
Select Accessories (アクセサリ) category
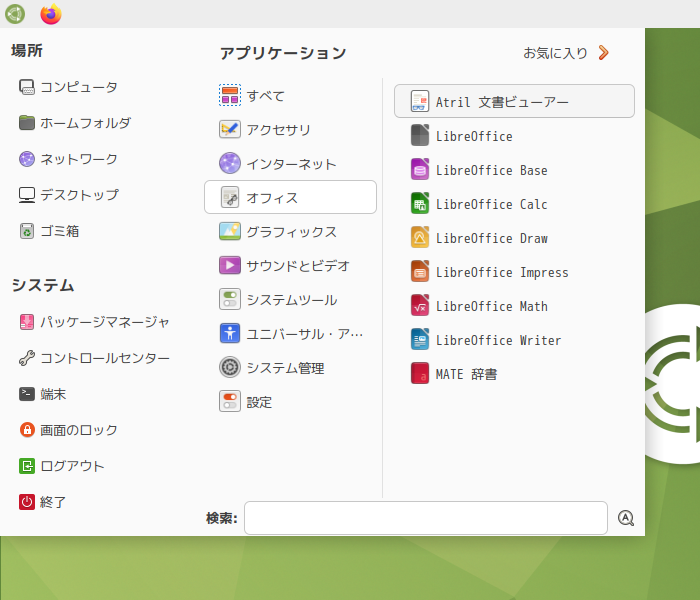tap(290, 129)
